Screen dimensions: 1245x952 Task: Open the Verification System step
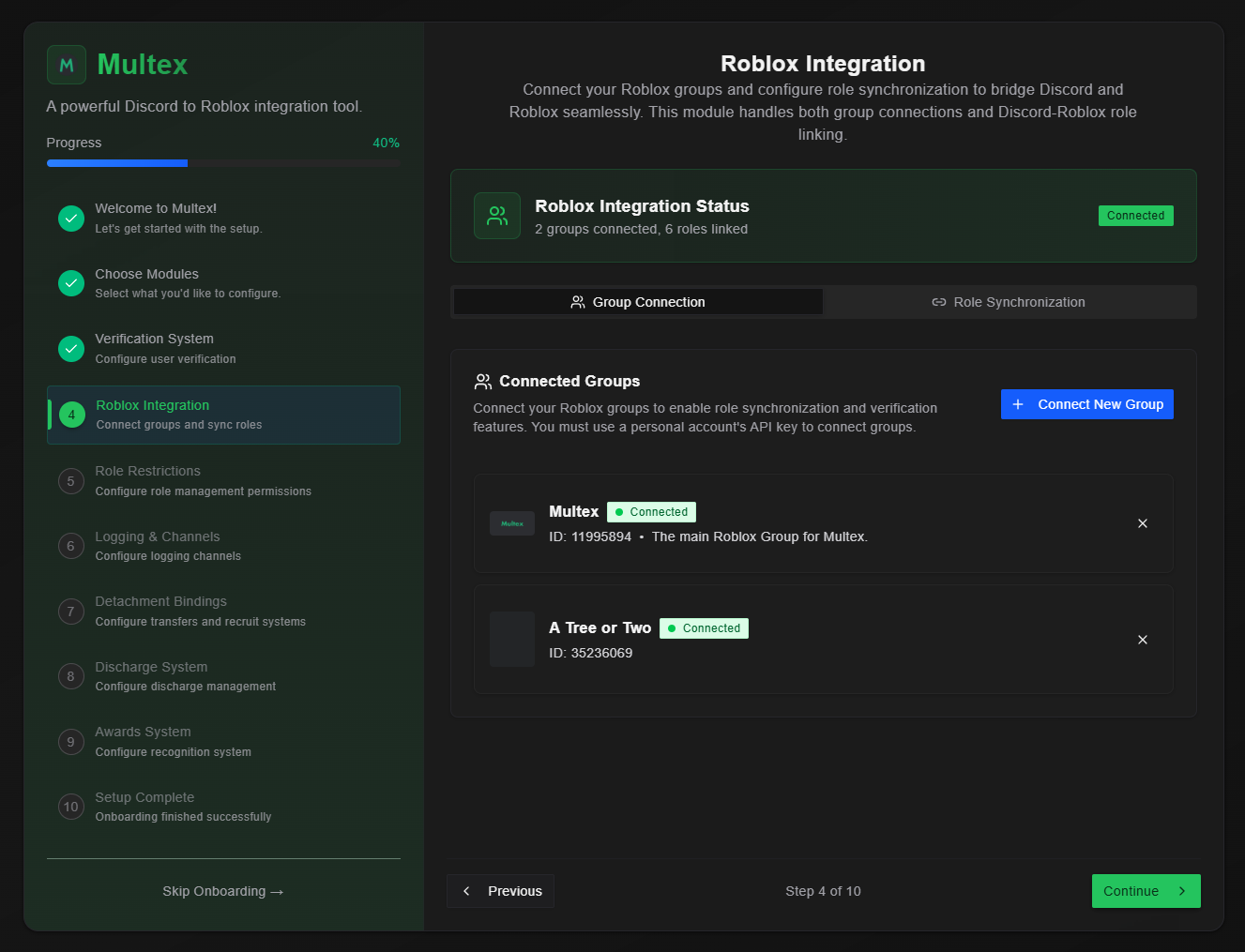tap(223, 349)
